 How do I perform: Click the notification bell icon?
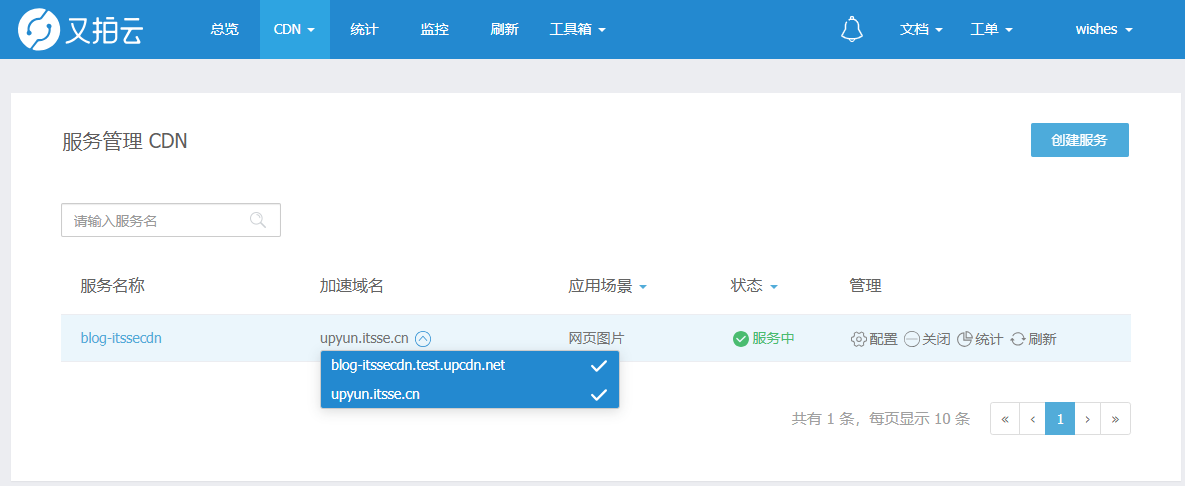852,29
